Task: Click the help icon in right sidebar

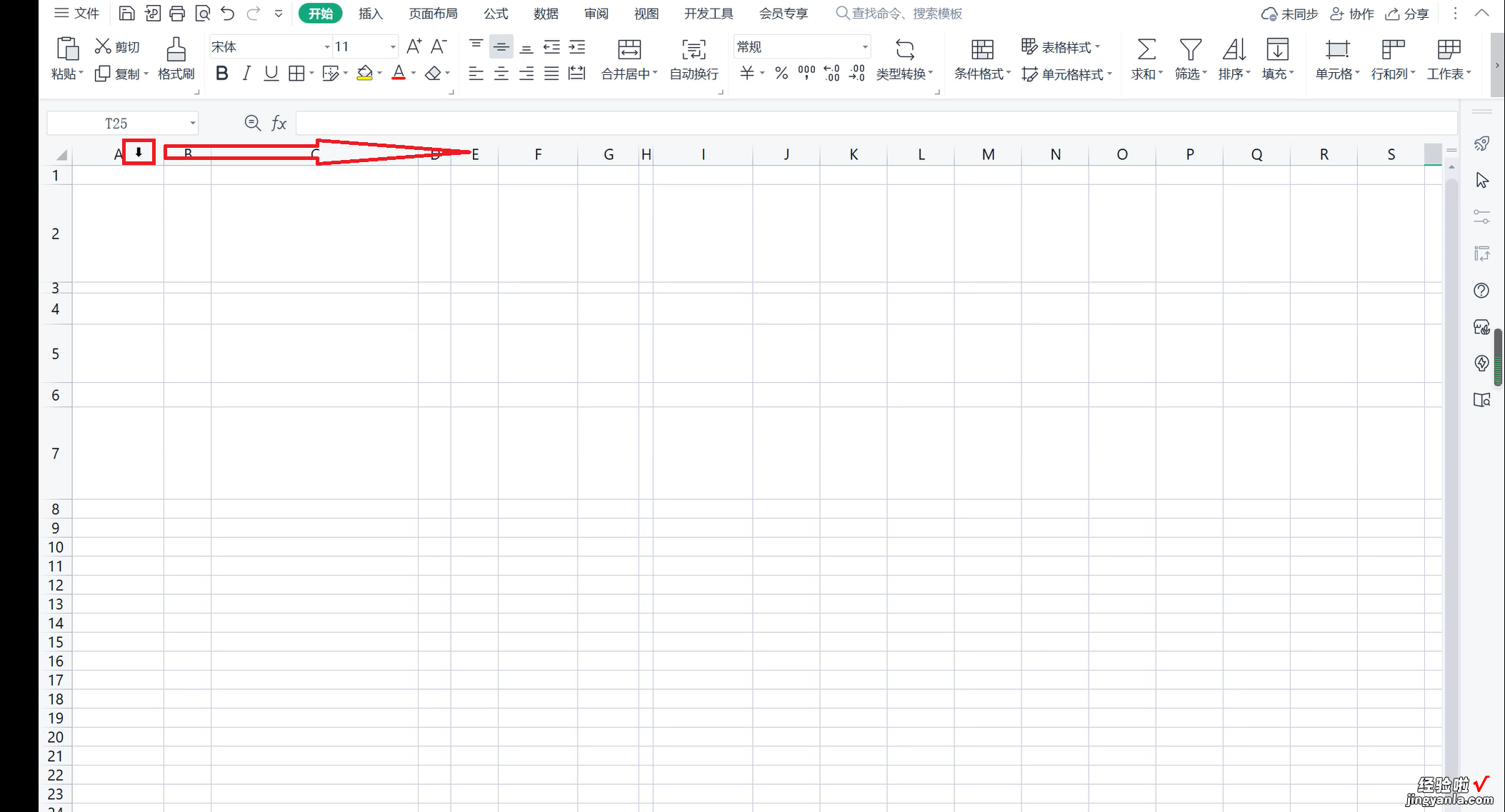Action: coord(1482,291)
